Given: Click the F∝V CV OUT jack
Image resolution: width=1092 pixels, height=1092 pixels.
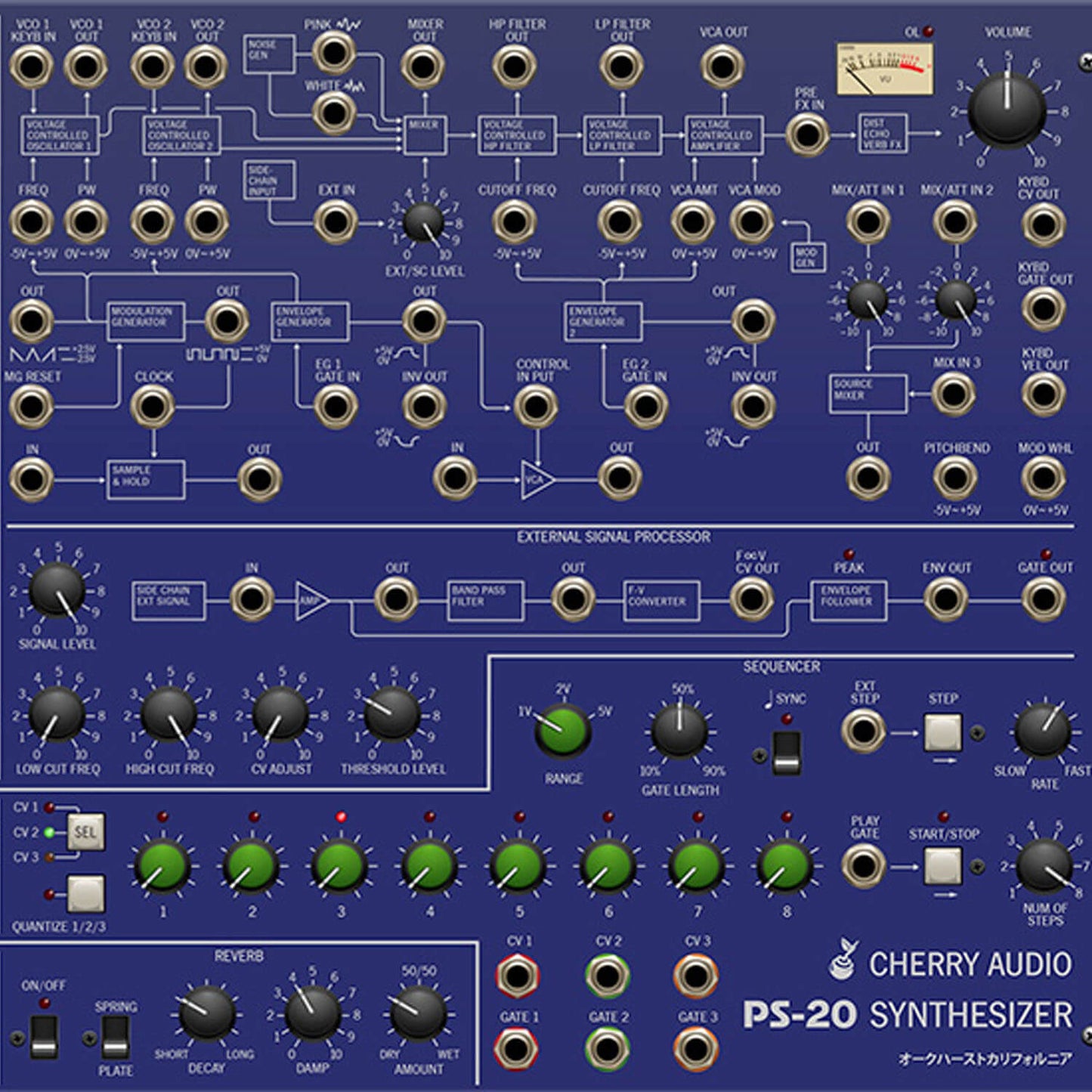Looking at the screenshot, I should pyautogui.click(x=751, y=599).
